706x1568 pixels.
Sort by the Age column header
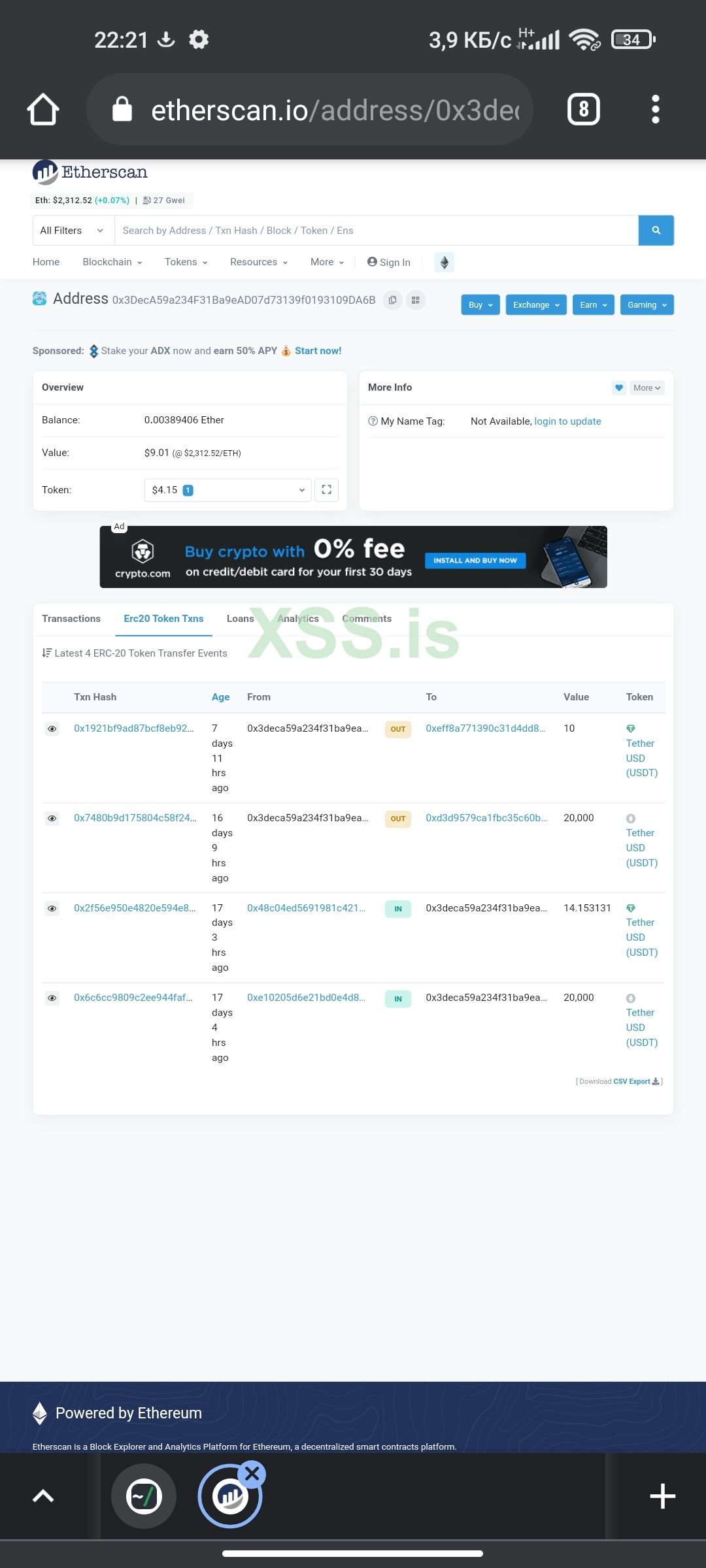(x=220, y=697)
